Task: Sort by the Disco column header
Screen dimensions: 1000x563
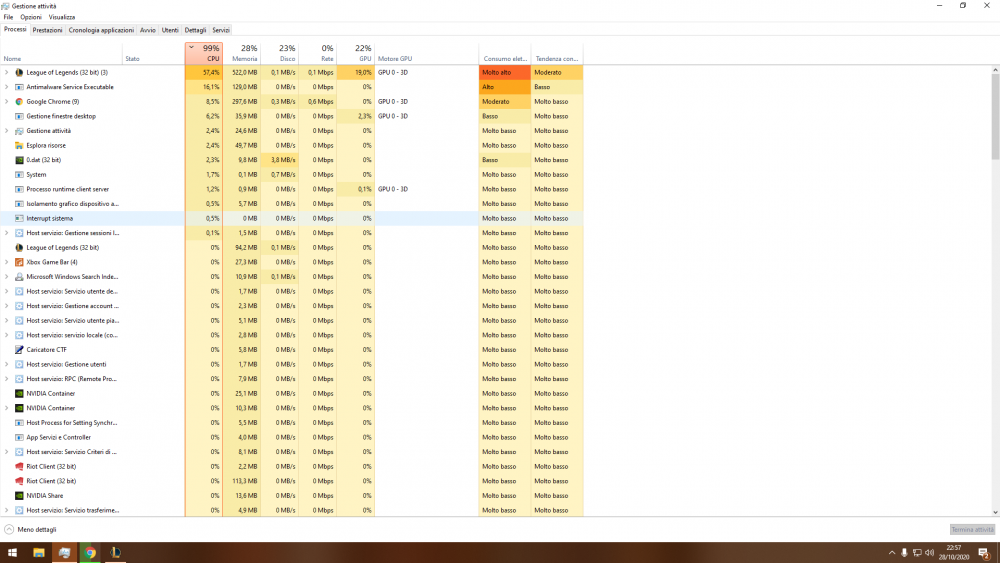Action: (279, 54)
